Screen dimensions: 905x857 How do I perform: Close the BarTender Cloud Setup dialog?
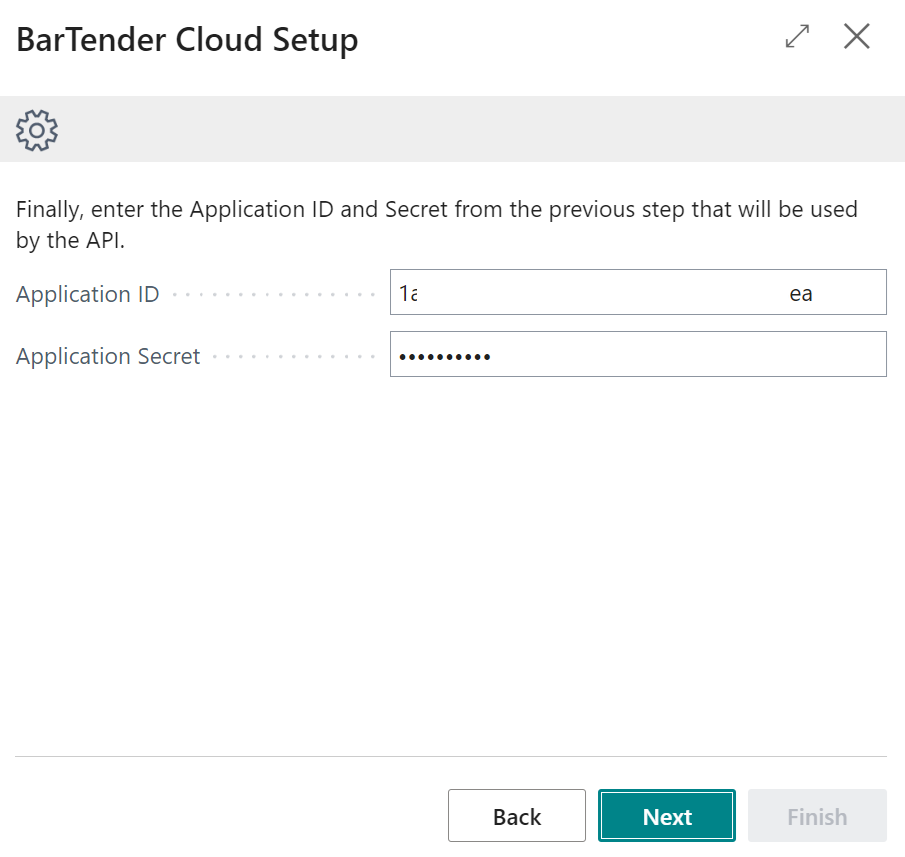[857, 37]
